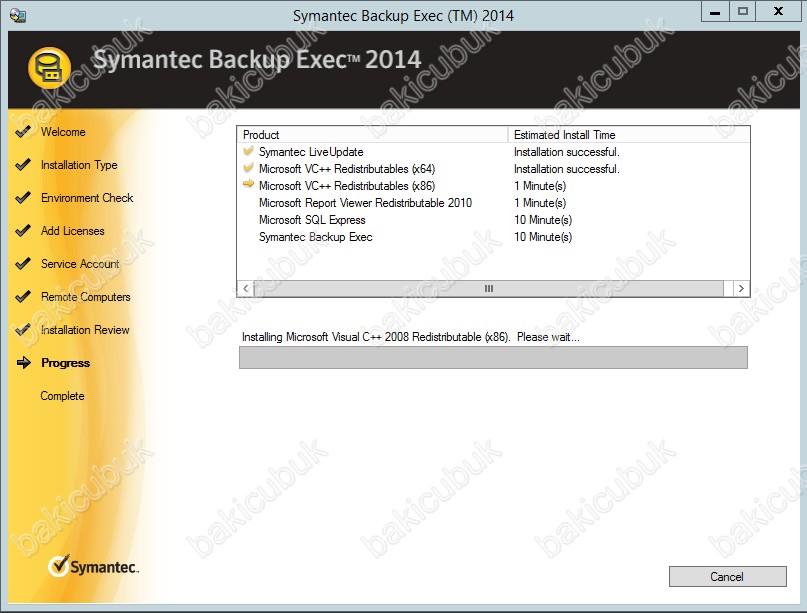807x613 pixels.
Task: Click the Installation Type checkmark icon
Action: click(23, 165)
